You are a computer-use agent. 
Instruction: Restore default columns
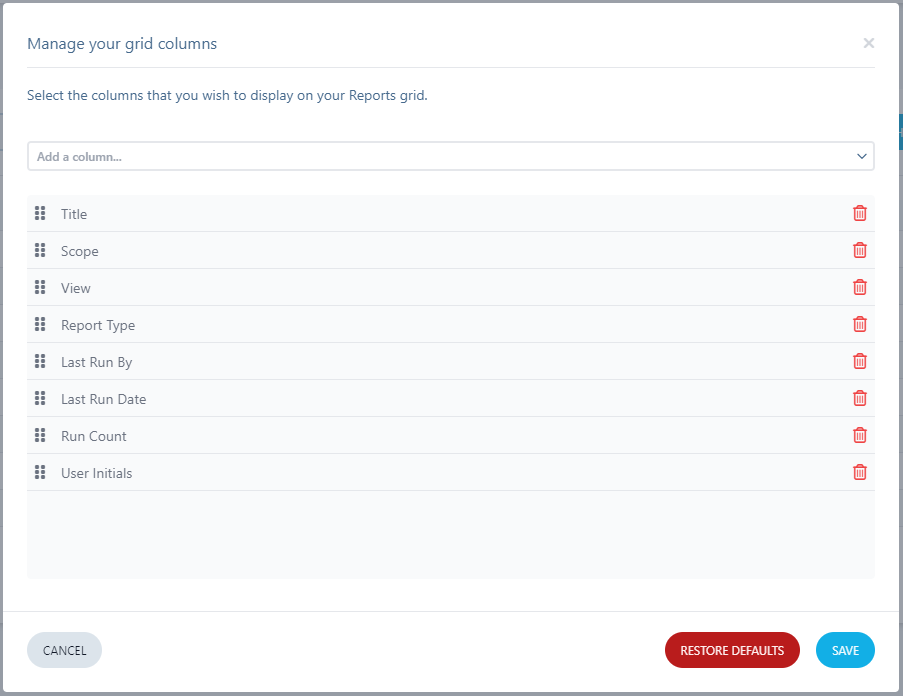click(732, 650)
